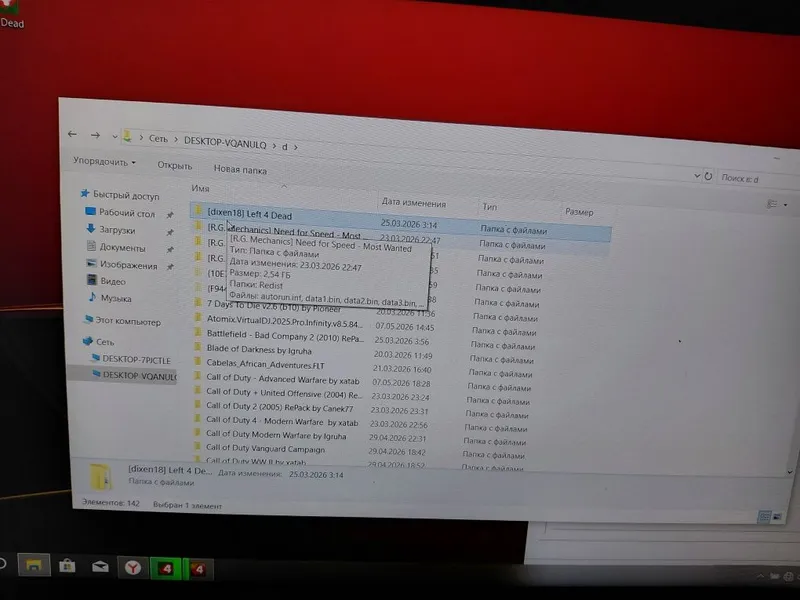Open Изображения in sidebar
The image size is (800, 600).
coord(122,265)
